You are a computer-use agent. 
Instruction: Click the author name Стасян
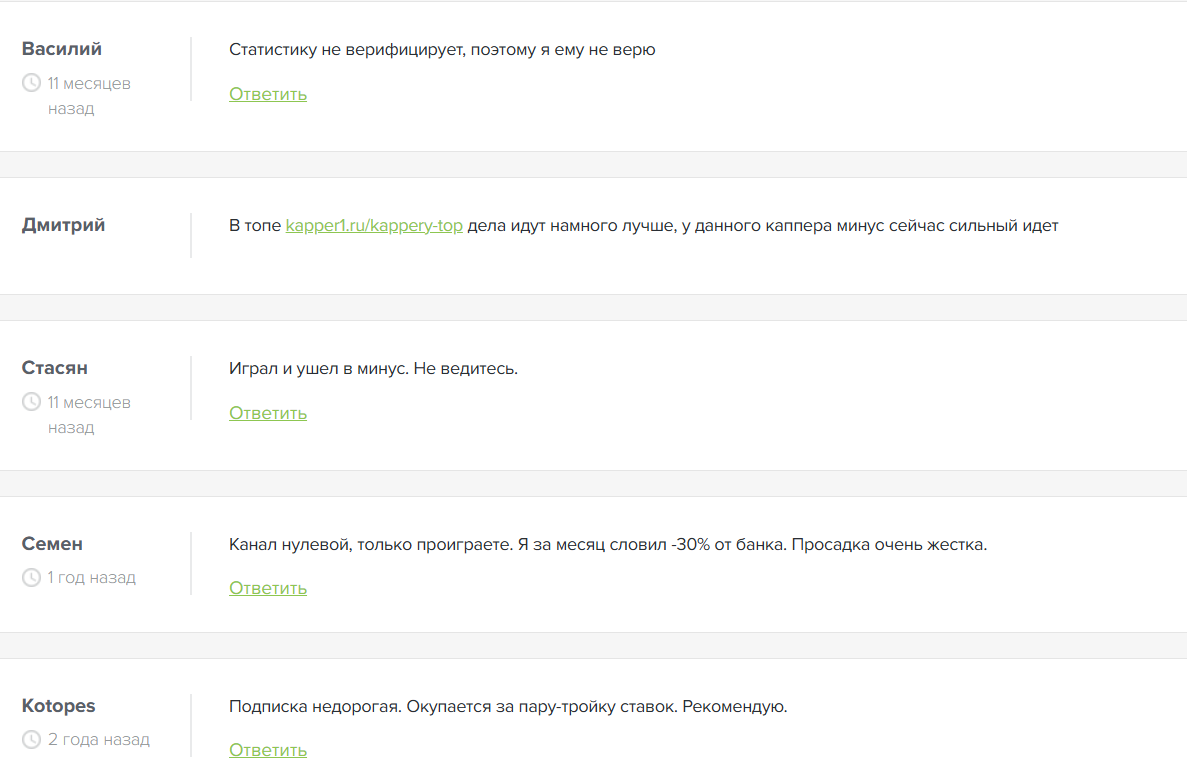(x=55, y=368)
